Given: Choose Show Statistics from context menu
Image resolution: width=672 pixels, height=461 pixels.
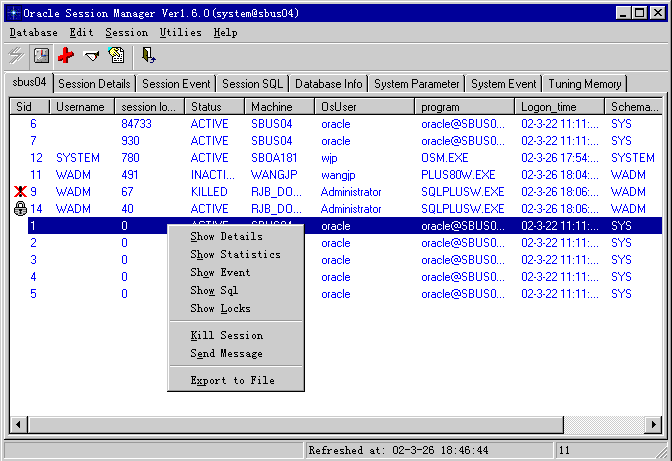Looking at the screenshot, I should 236,254.
